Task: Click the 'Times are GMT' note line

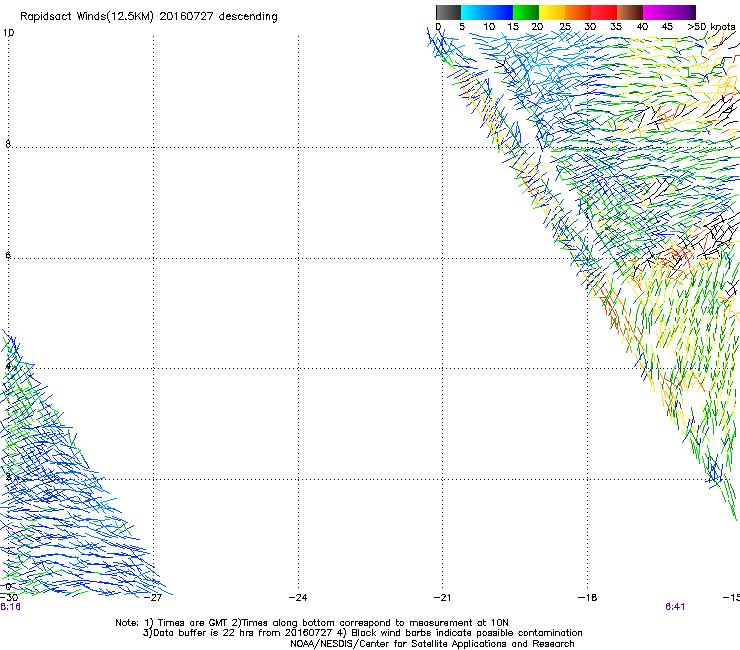Action: click(x=312, y=623)
